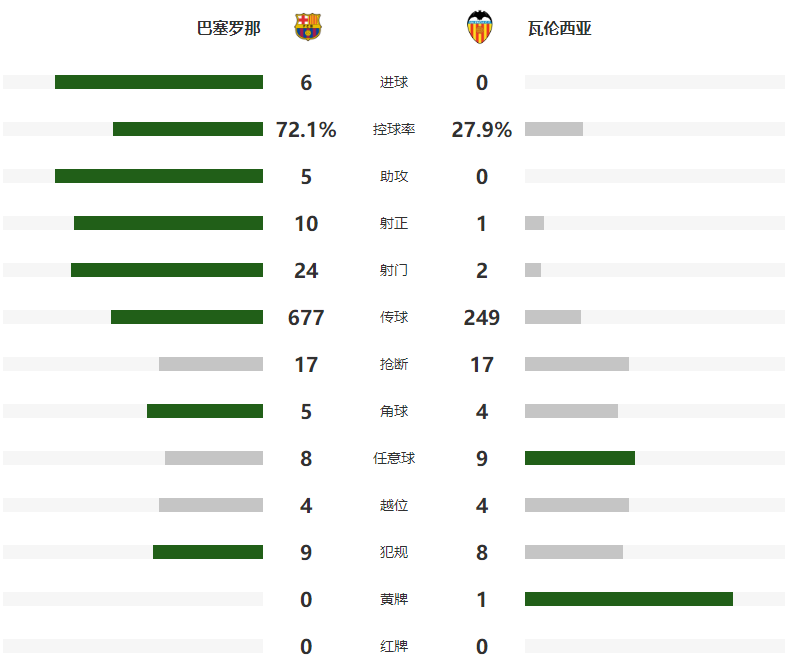Click Barcelona's shots on target value 10
The height and width of the screenshot is (664, 794).
306,223
